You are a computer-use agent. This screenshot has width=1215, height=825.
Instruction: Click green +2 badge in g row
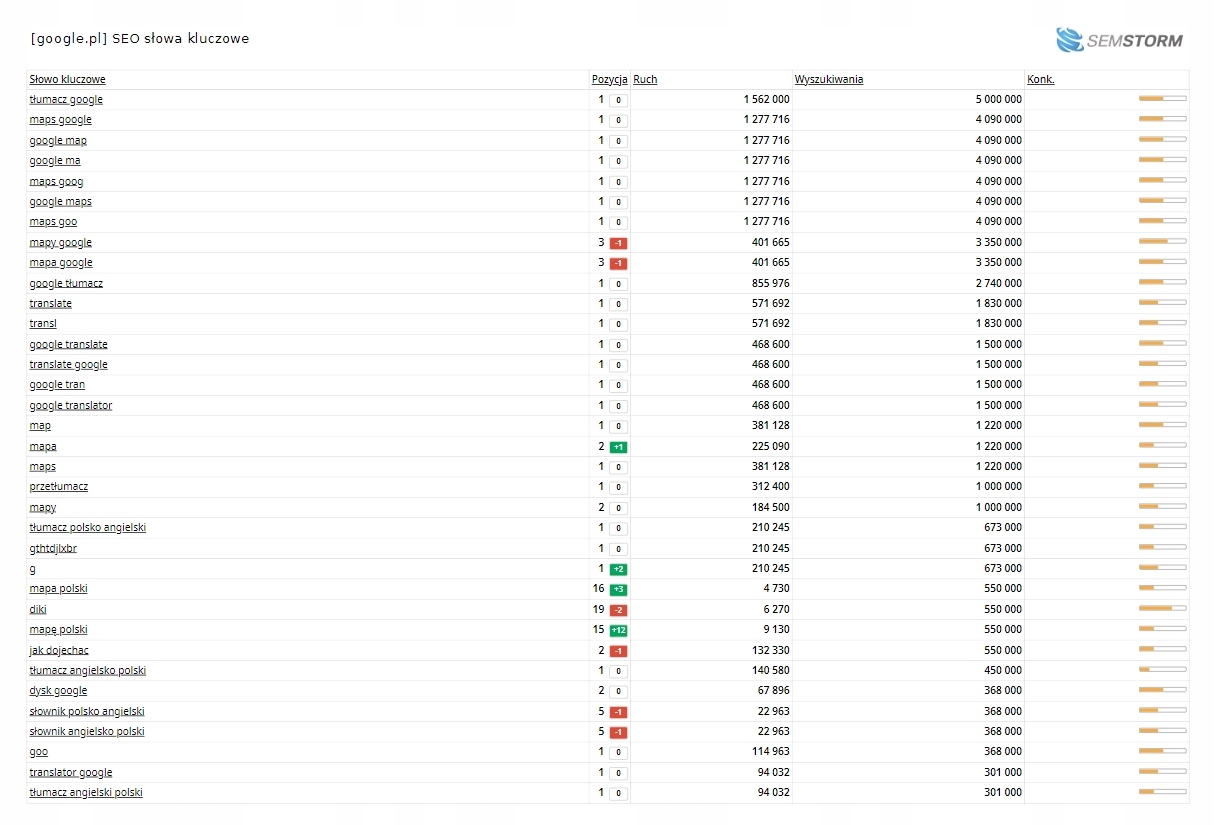point(618,569)
